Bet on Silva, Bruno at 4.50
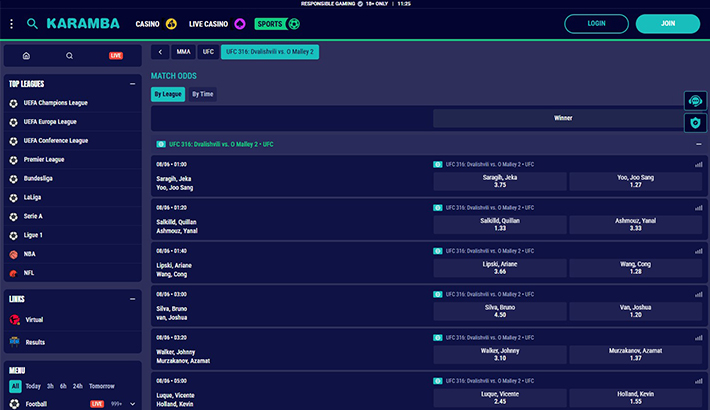The image size is (710, 410). (x=500, y=311)
